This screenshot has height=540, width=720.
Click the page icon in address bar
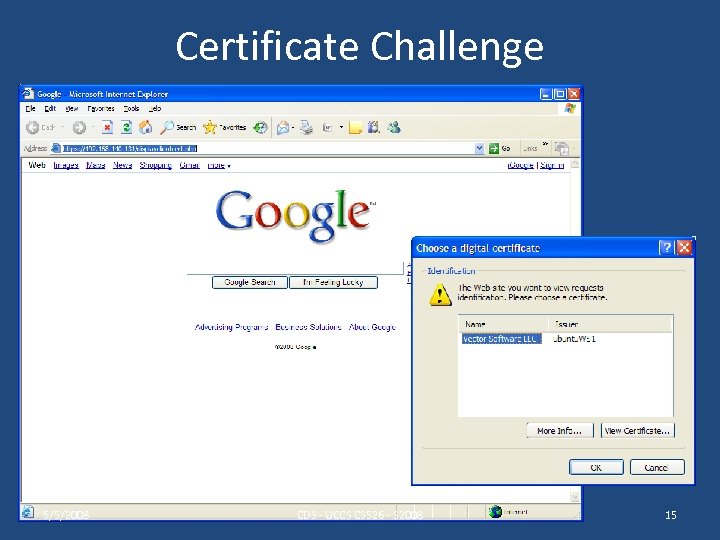[56, 148]
